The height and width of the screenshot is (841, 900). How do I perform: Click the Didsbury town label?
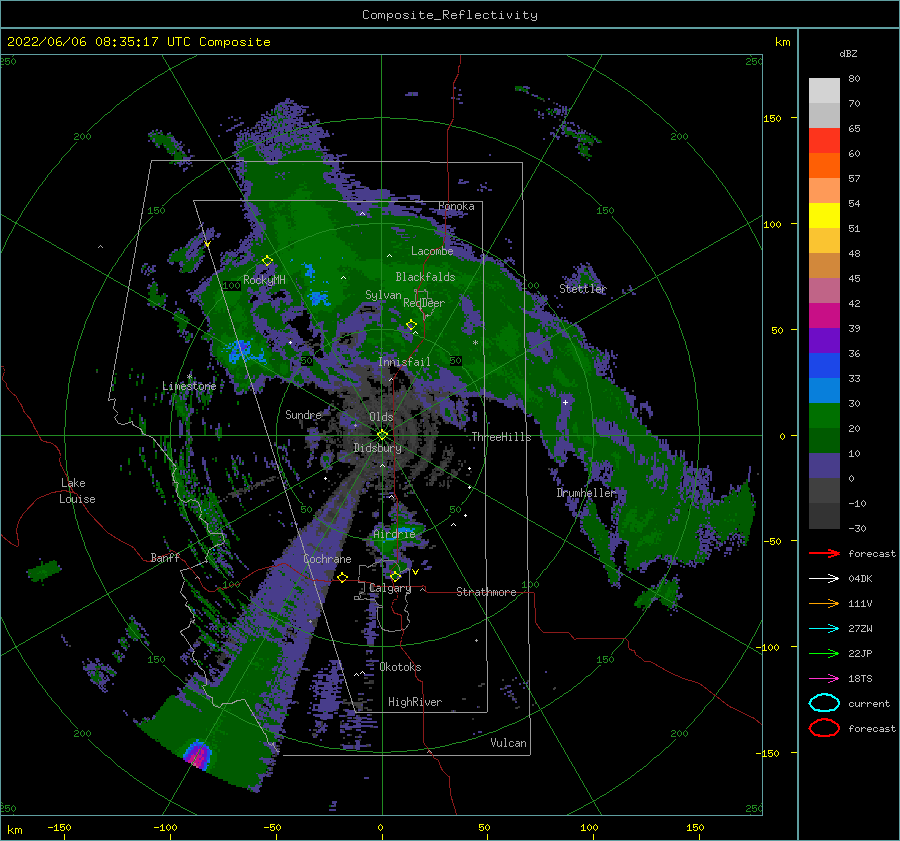377,448
